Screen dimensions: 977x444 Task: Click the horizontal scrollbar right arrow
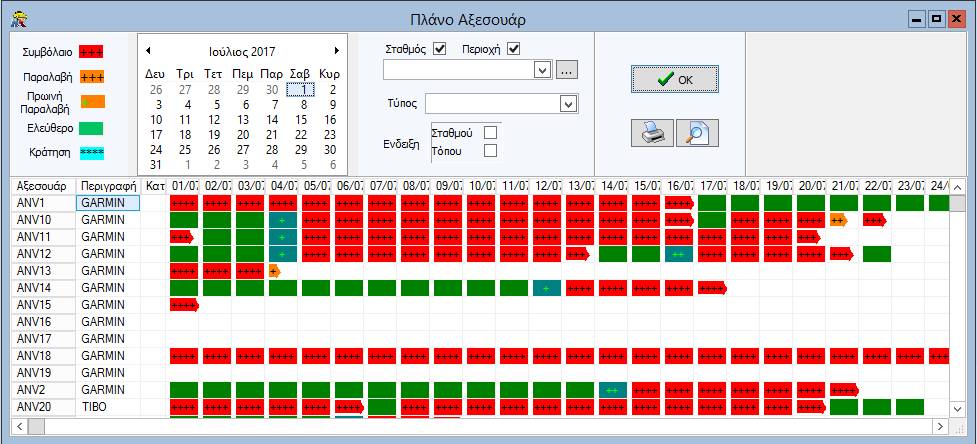941,426
